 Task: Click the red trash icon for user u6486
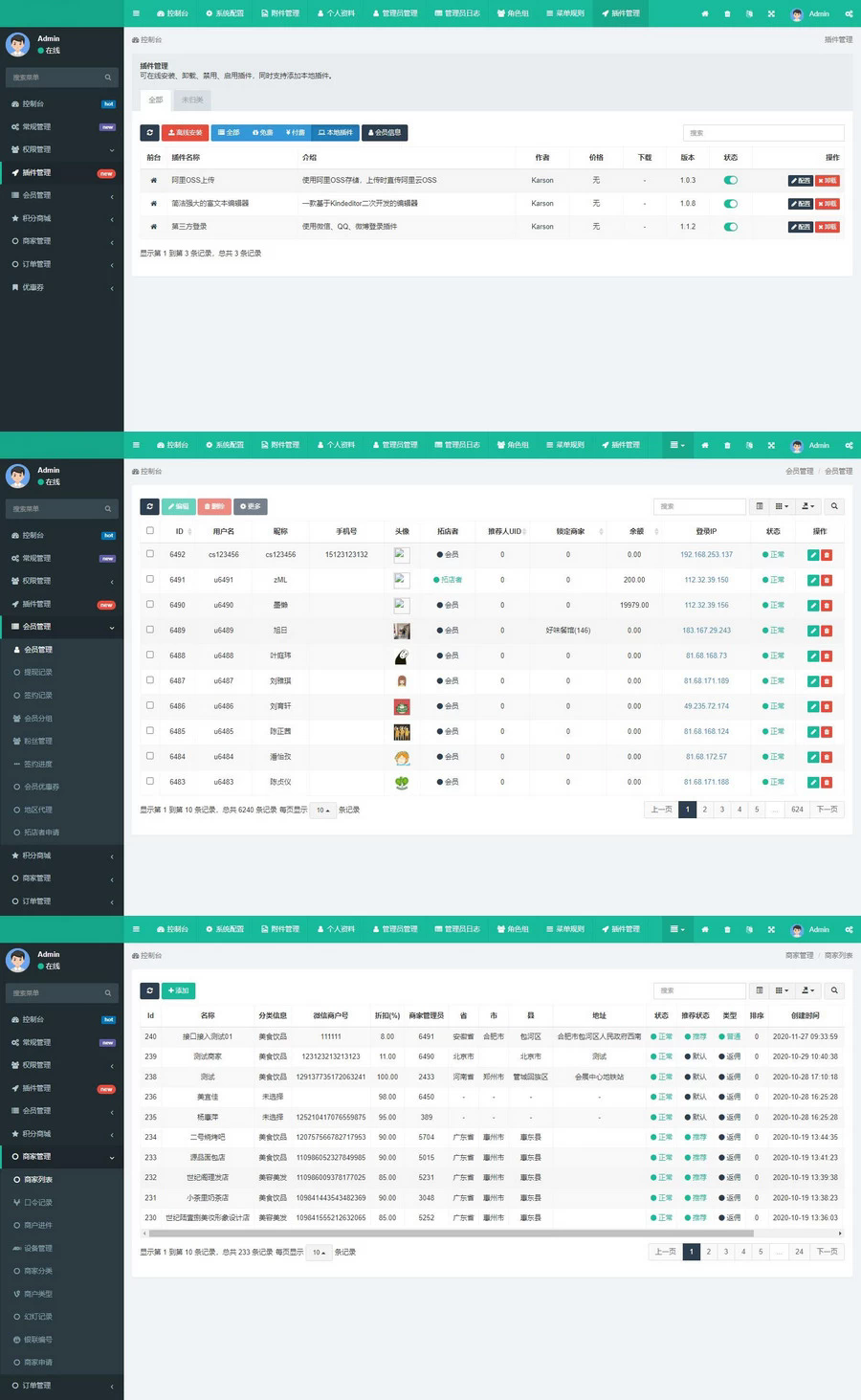coord(827,706)
